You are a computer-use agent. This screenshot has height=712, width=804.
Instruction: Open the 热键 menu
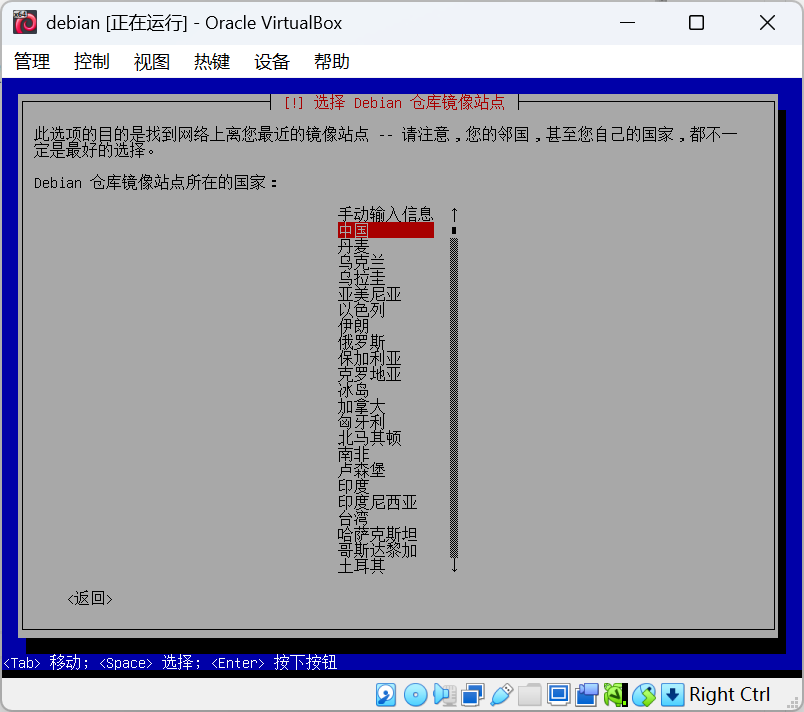pos(212,62)
